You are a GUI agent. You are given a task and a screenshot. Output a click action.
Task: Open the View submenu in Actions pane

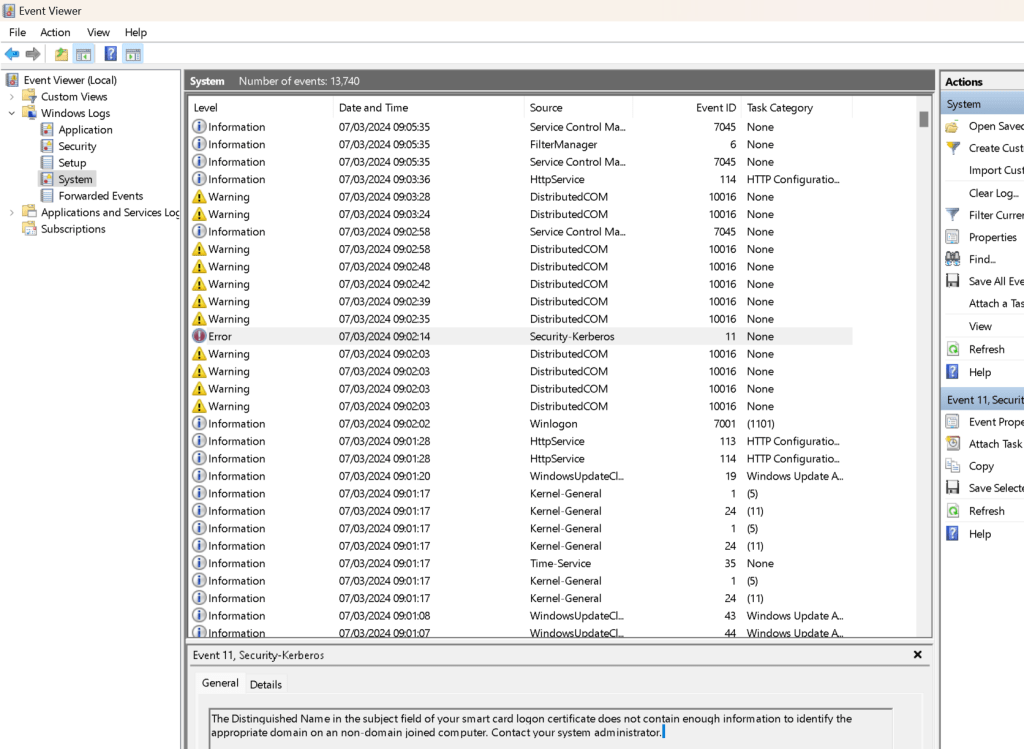980,326
